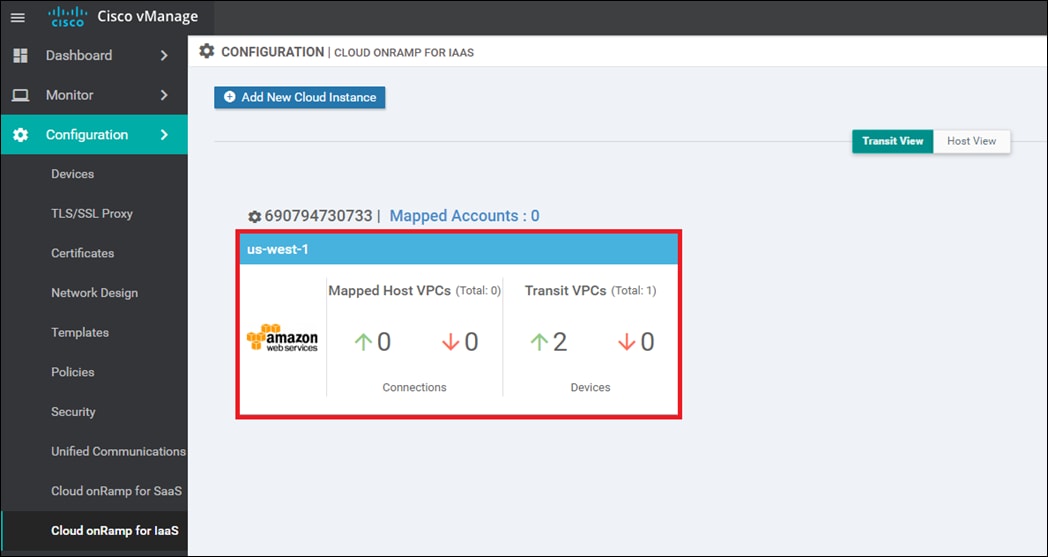Select Configuration in the sidebar

[x=94, y=134]
